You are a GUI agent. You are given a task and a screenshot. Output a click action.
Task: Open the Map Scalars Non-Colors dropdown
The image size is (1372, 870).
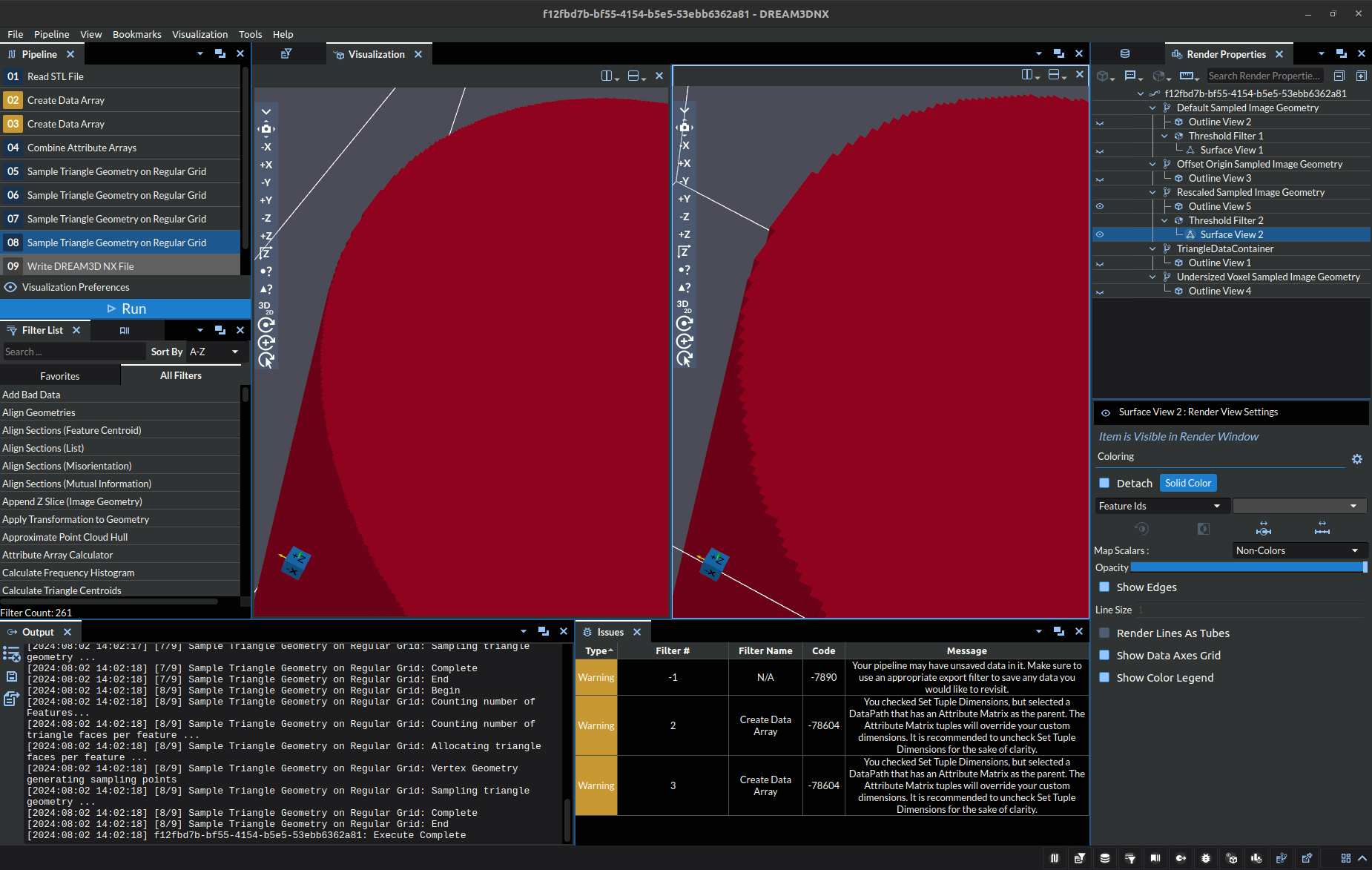[1299, 550]
